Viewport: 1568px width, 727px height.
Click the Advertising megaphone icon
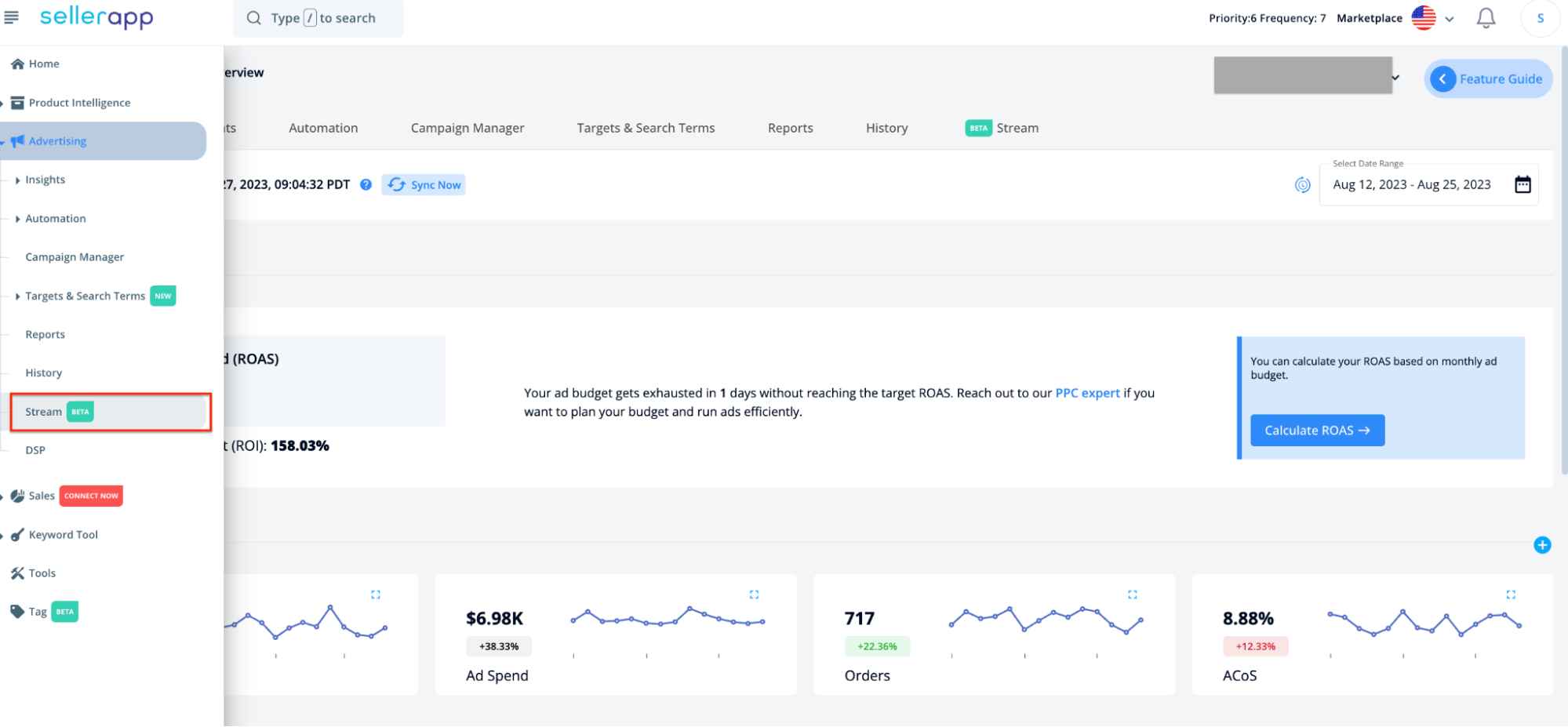(x=17, y=141)
